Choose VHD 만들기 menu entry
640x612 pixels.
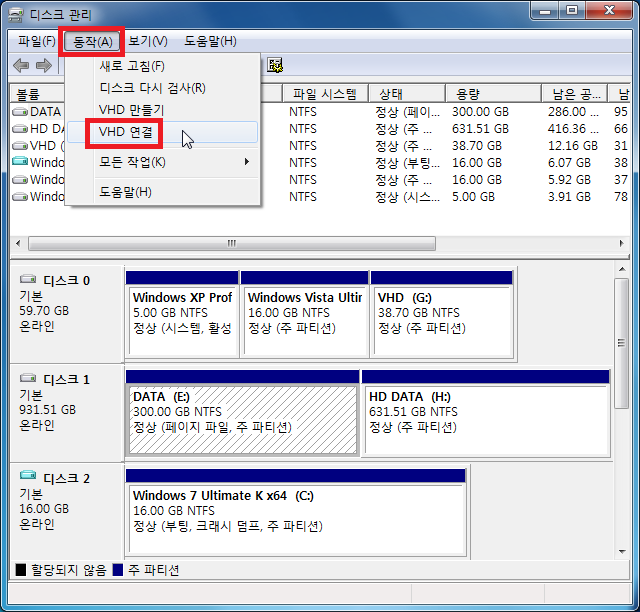(163, 110)
